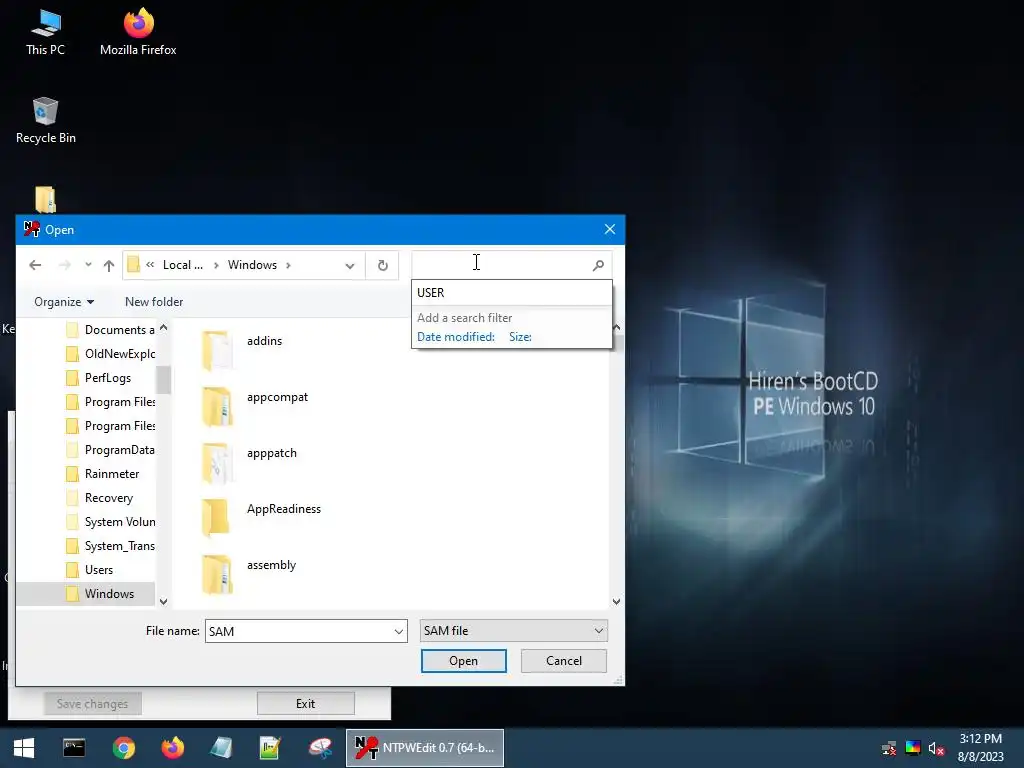This screenshot has width=1024, height=768.
Task: Open Mozilla Firefox desktop shortcut
Action: [138, 33]
